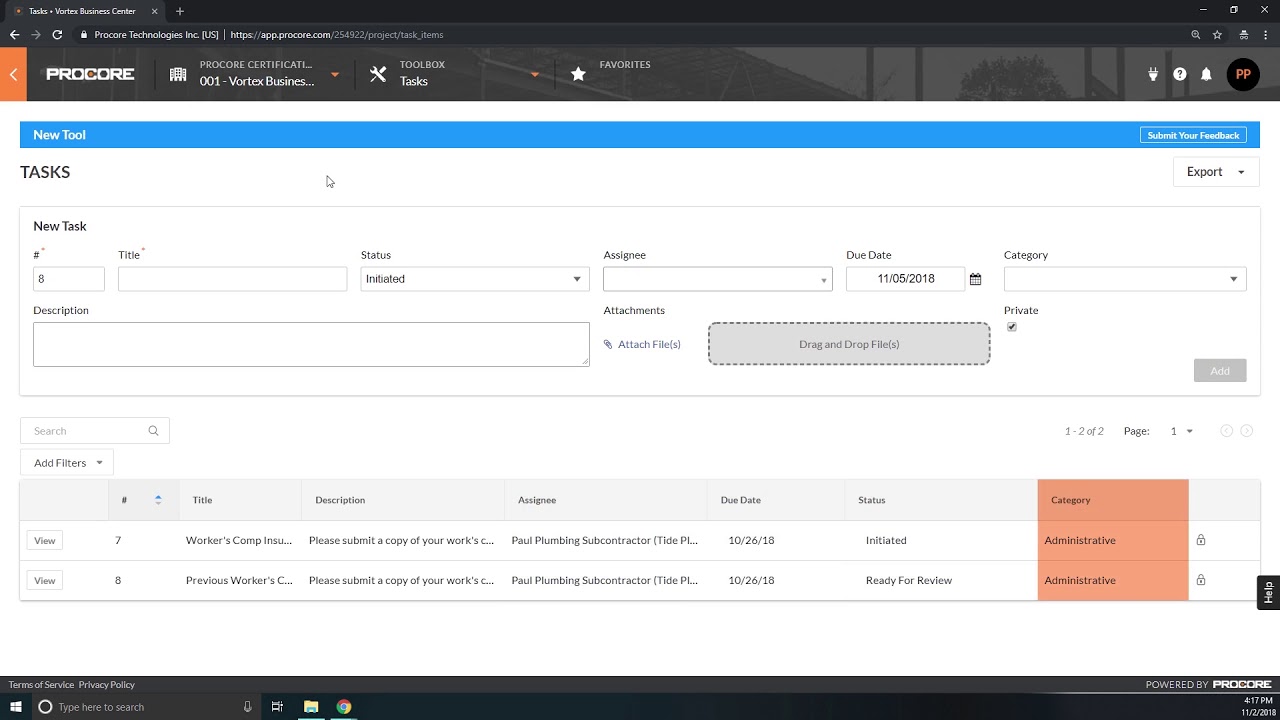
Task: Click the Title column header
Action: tap(202, 500)
